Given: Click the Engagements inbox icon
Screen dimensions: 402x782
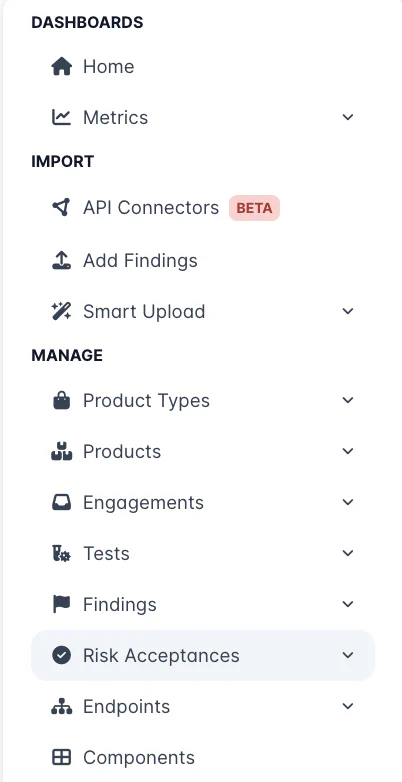Looking at the screenshot, I should [x=61, y=502].
